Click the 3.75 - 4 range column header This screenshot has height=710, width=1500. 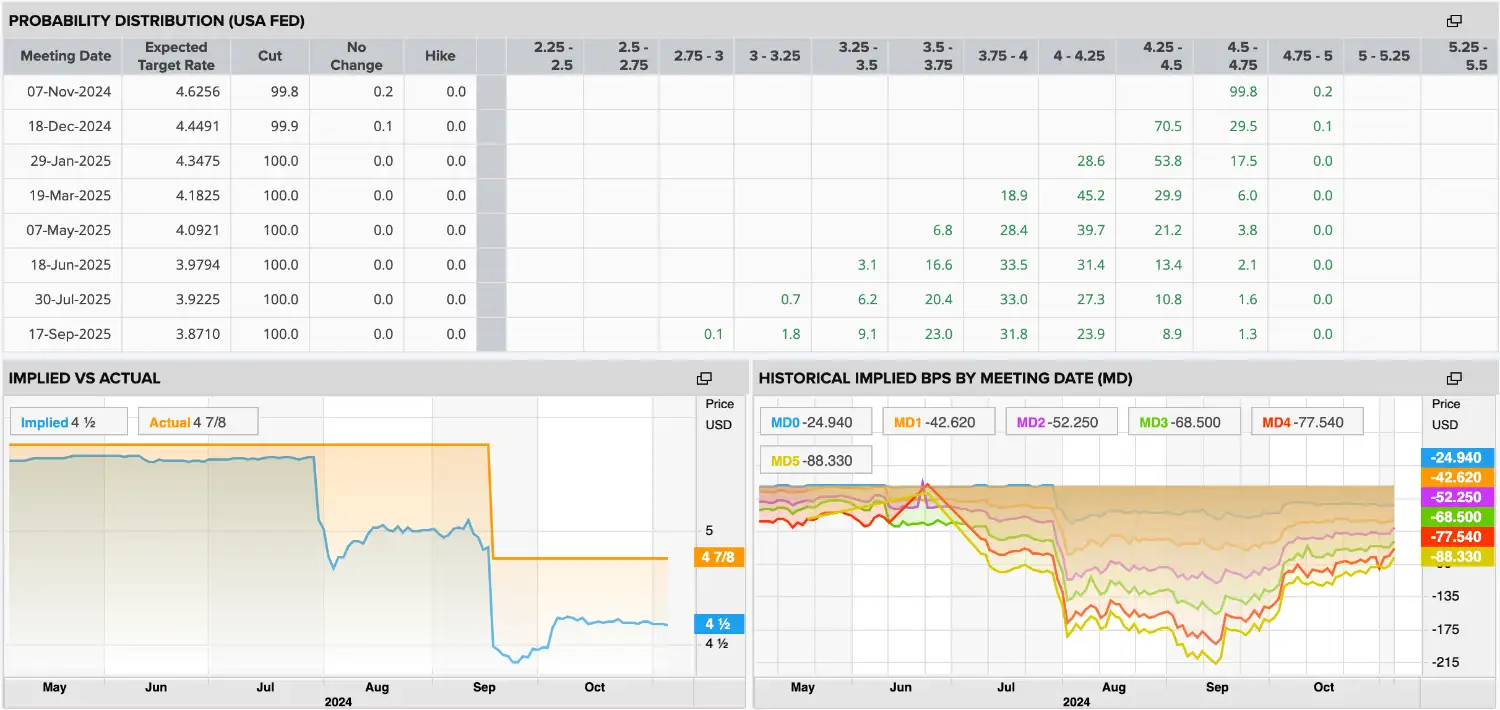pyautogui.click(x=1003, y=56)
